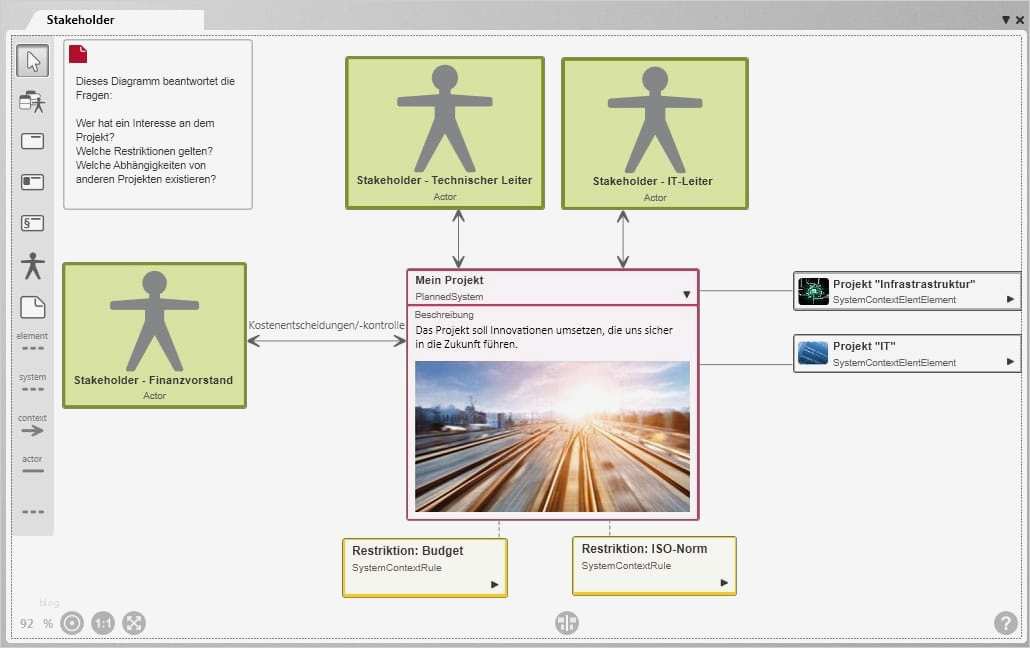The height and width of the screenshot is (648, 1030).
Task: Select the note document tool
Action: click(x=32, y=307)
